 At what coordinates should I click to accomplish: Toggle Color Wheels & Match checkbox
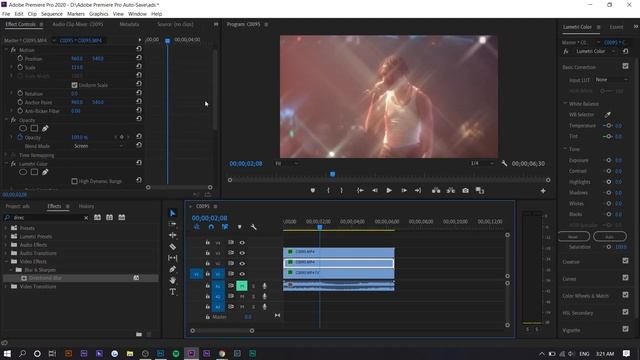tap(625, 295)
